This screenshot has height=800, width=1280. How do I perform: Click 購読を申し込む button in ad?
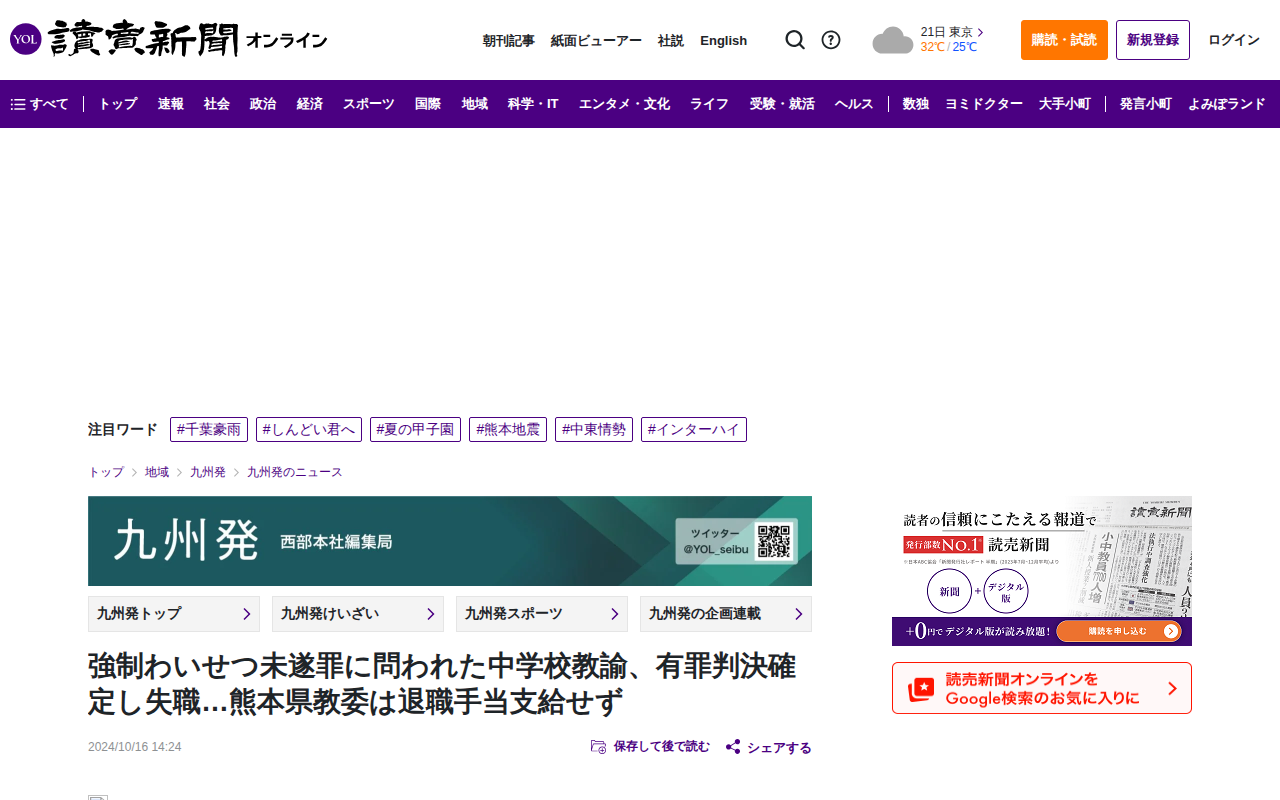[x=1119, y=631]
